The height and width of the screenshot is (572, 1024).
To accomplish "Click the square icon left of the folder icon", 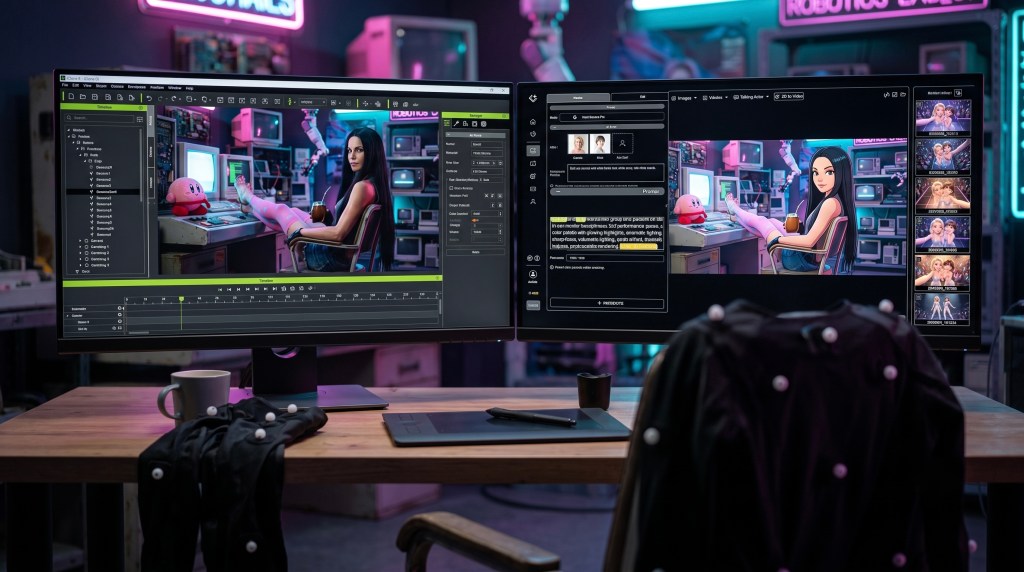I will [x=895, y=95].
